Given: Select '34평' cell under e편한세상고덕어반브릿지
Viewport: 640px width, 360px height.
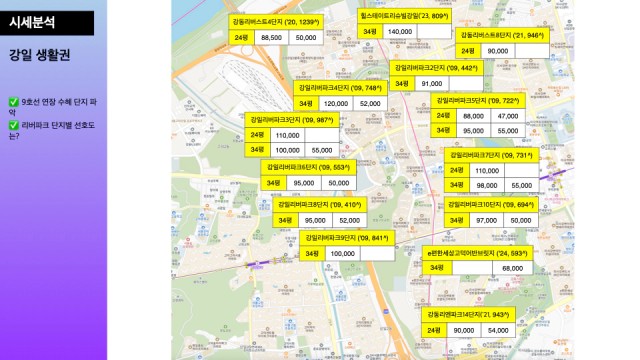Looking at the screenshot, I should point(437,268).
